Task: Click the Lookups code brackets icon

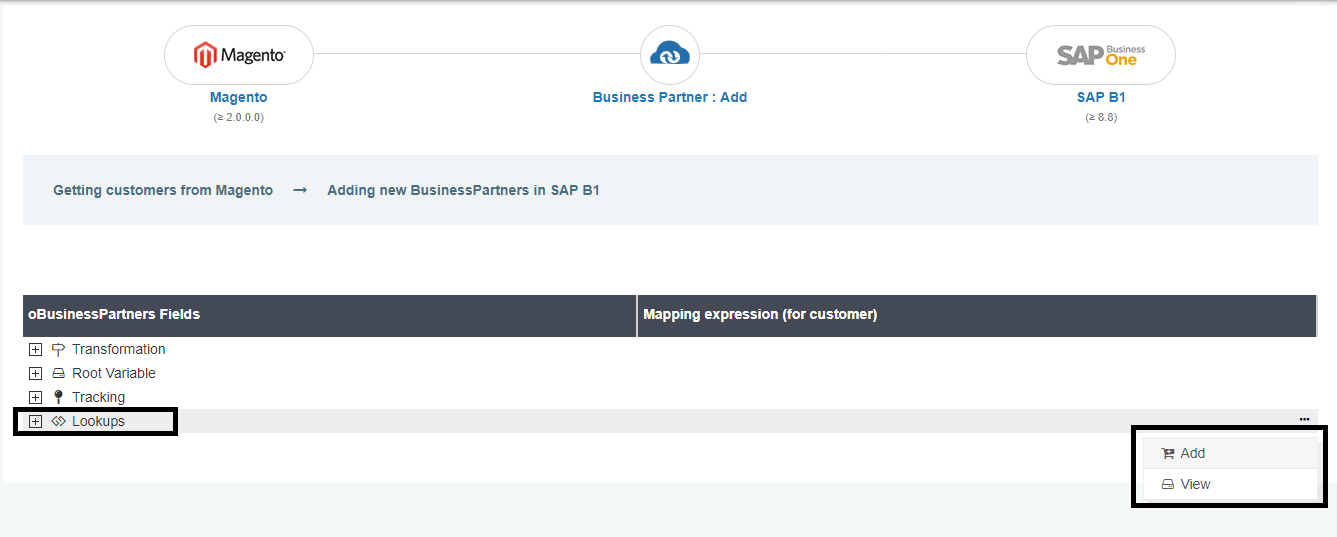Action: pyautogui.click(x=58, y=422)
